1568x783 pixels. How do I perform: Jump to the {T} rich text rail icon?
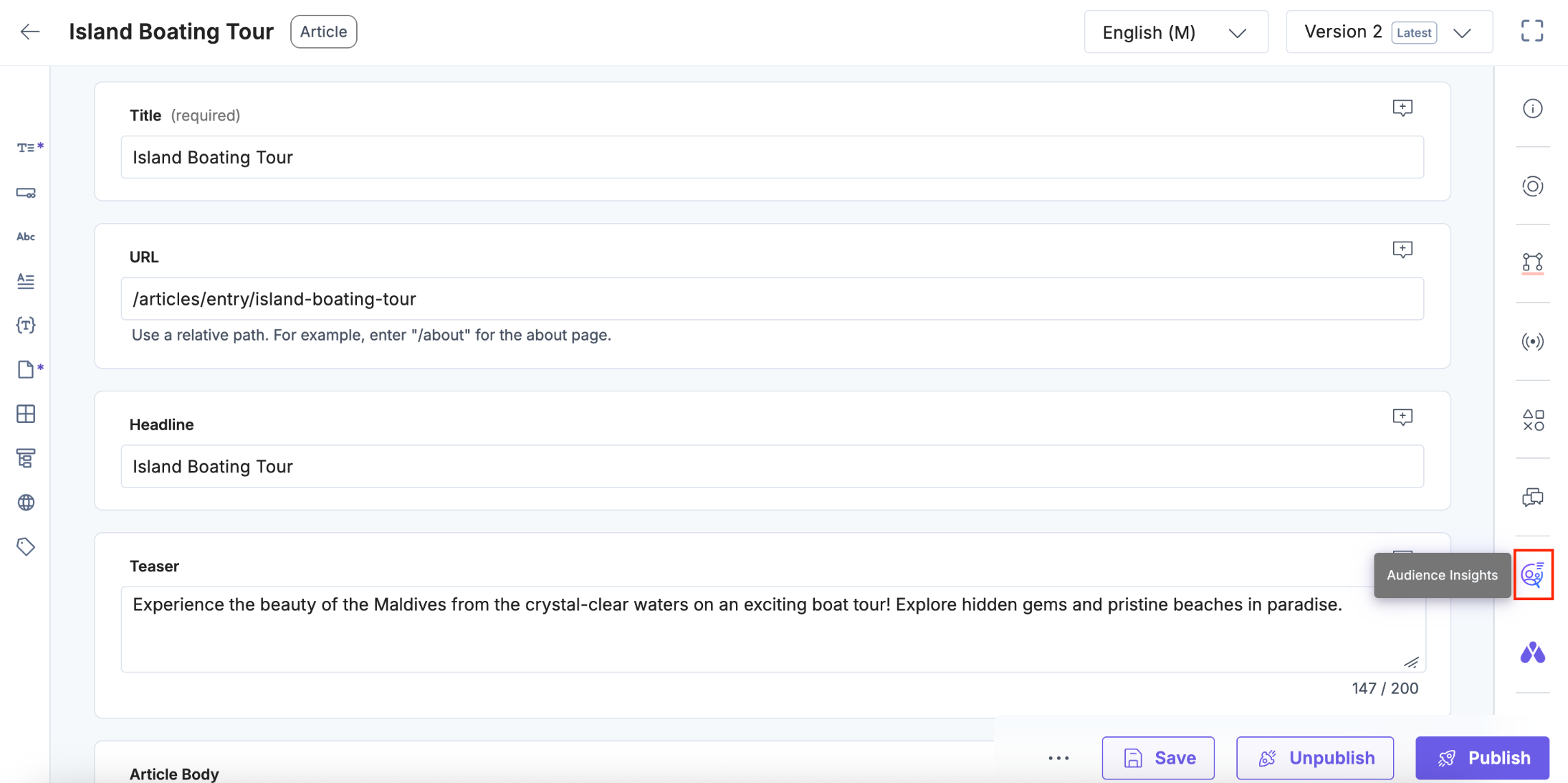click(26, 326)
